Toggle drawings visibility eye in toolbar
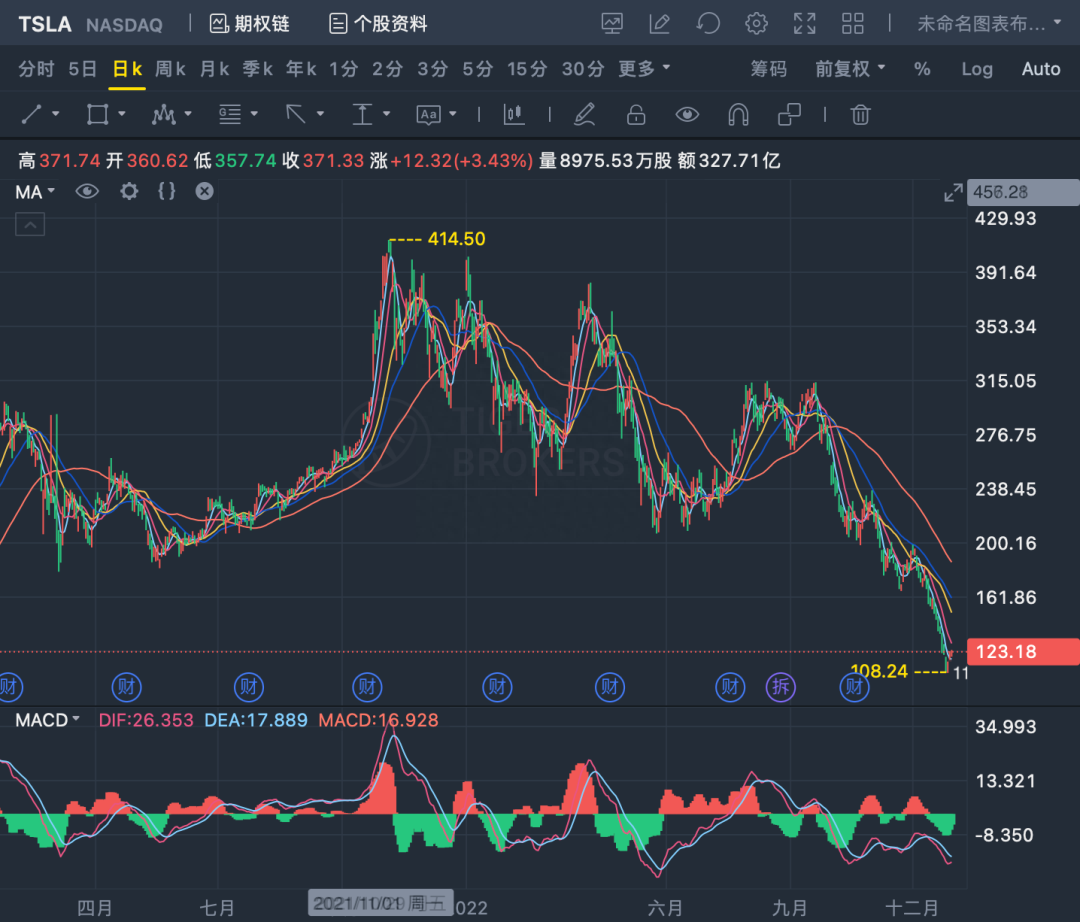Image resolution: width=1080 pixels, height=922 pixels. (687, 114)
